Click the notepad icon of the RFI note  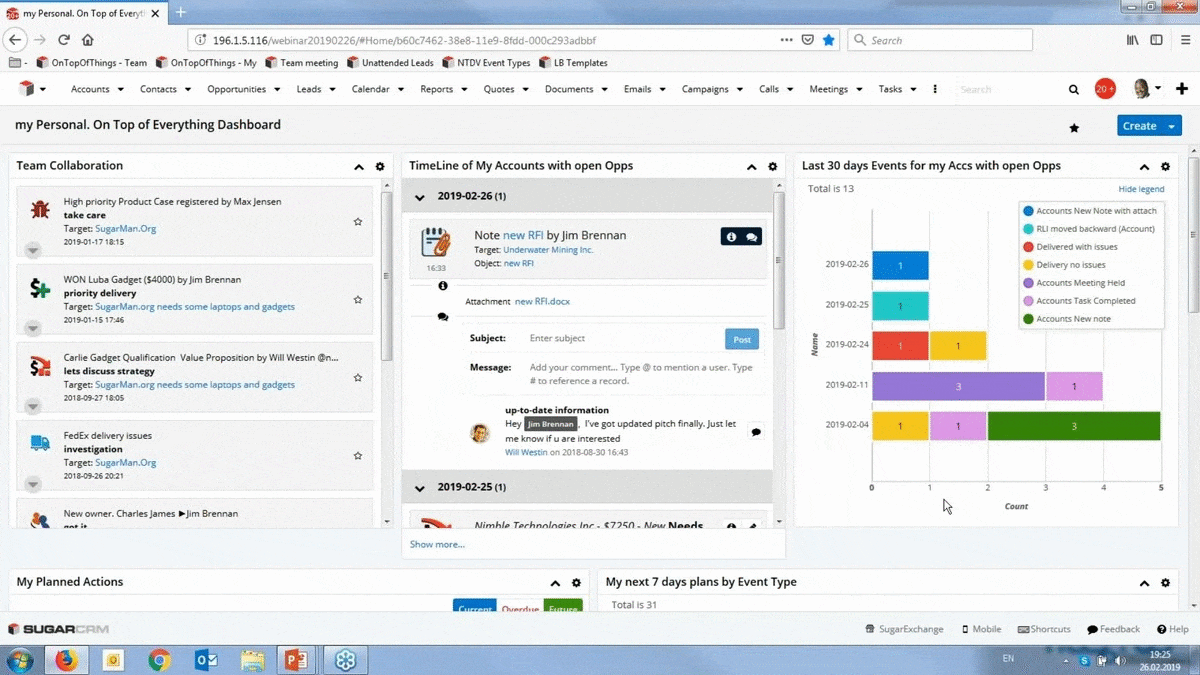point(436,243)
